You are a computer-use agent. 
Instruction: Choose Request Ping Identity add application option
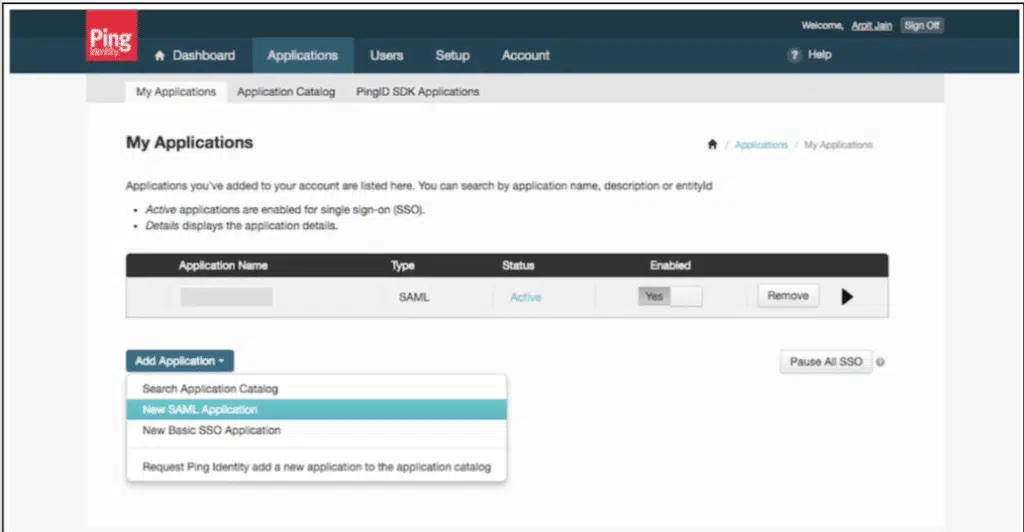tap(316, 467)
